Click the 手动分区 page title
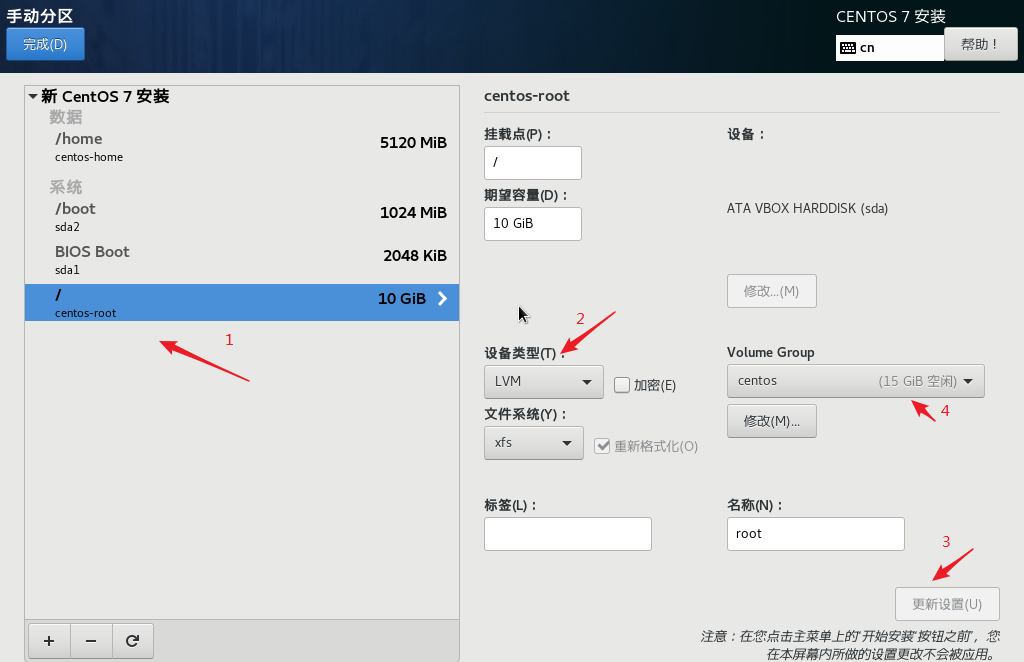Viewport: 1024px width, 662px height. [x=40, y=16]
